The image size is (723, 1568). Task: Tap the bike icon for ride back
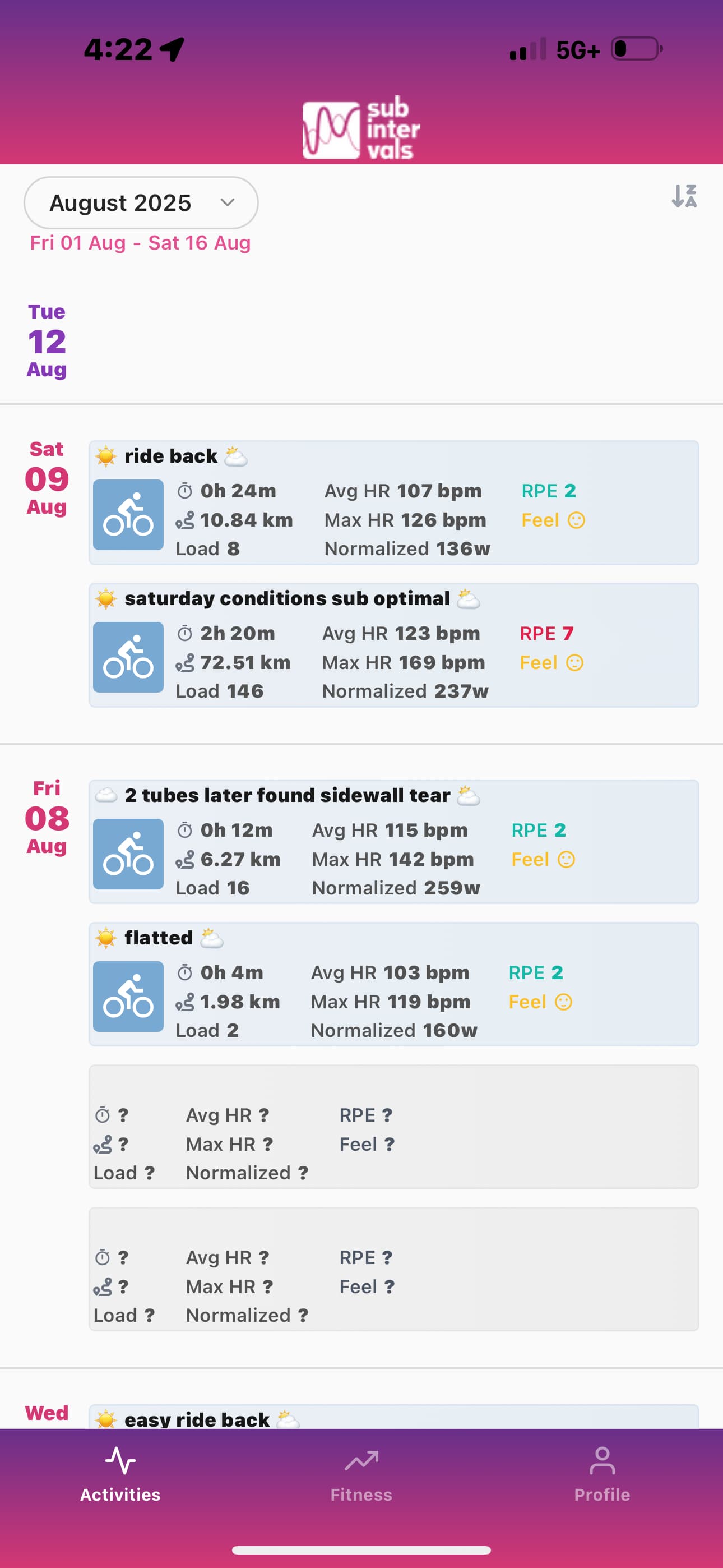tap(128, 515)
